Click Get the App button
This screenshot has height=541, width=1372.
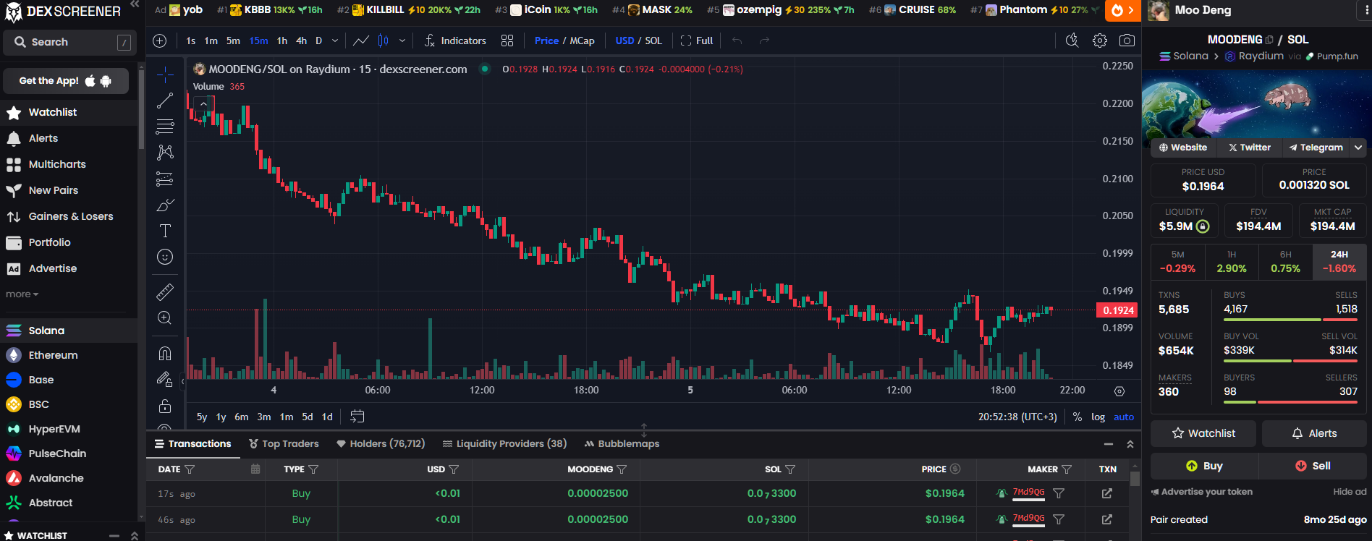[x=66, y=81]
